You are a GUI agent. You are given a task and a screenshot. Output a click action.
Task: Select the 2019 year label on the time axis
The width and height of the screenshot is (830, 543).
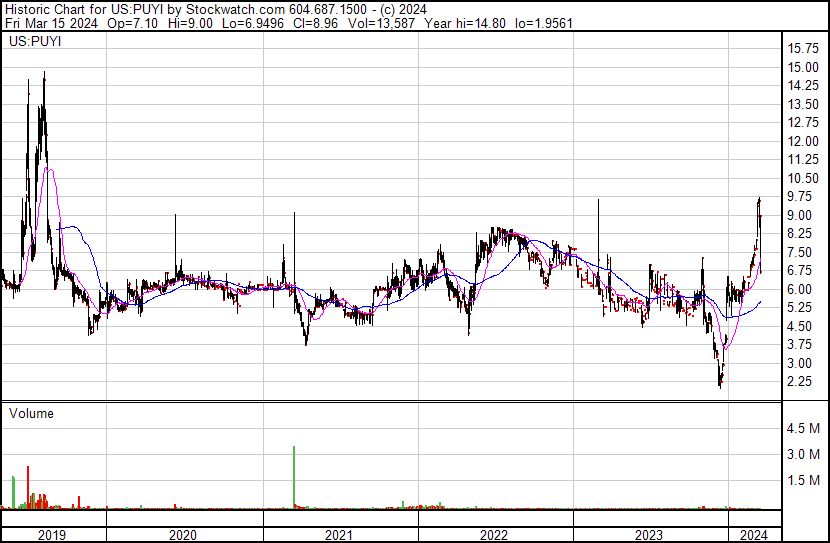point(52,535)
